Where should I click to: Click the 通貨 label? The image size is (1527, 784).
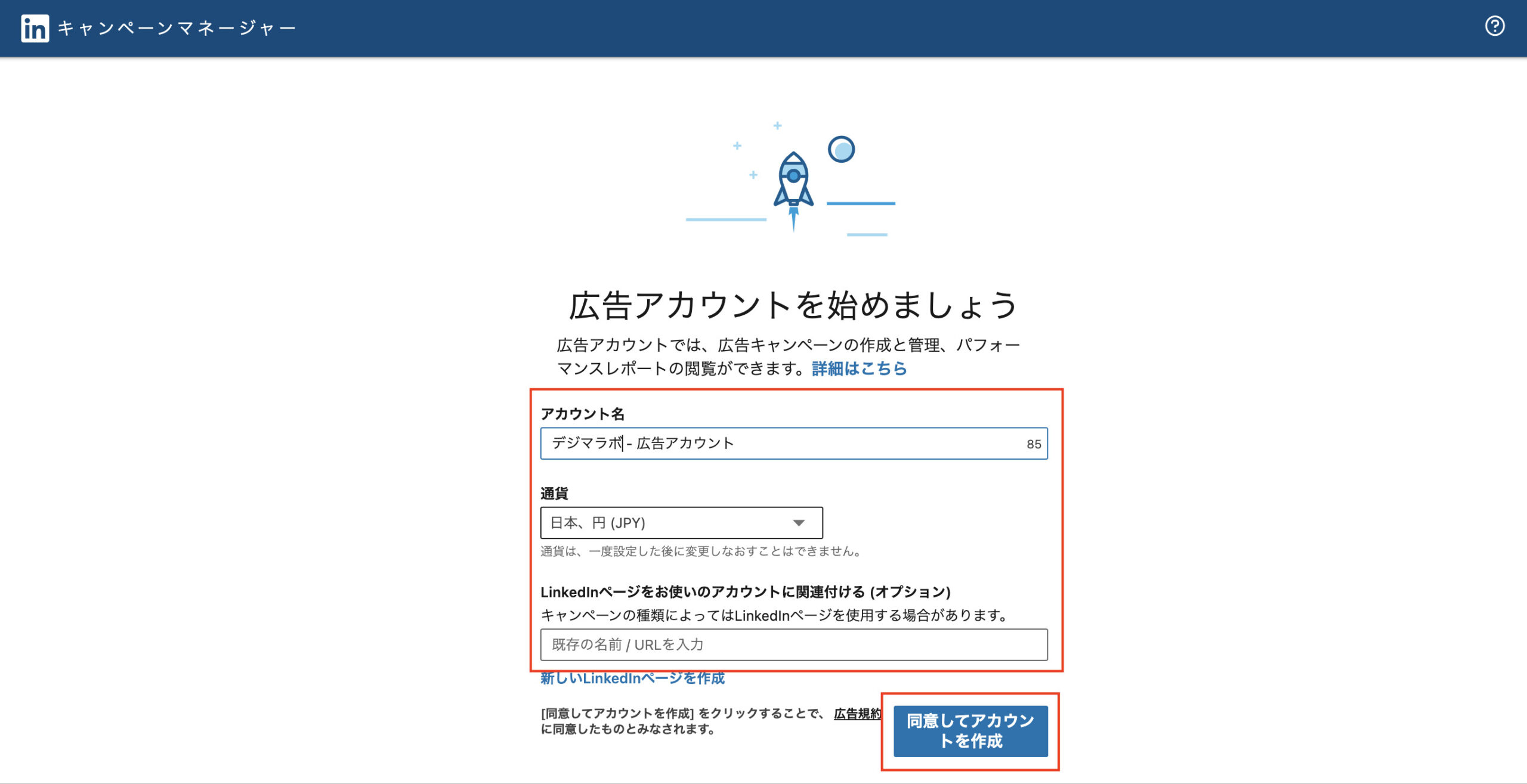pyautogui.click(x=554, y=494)
